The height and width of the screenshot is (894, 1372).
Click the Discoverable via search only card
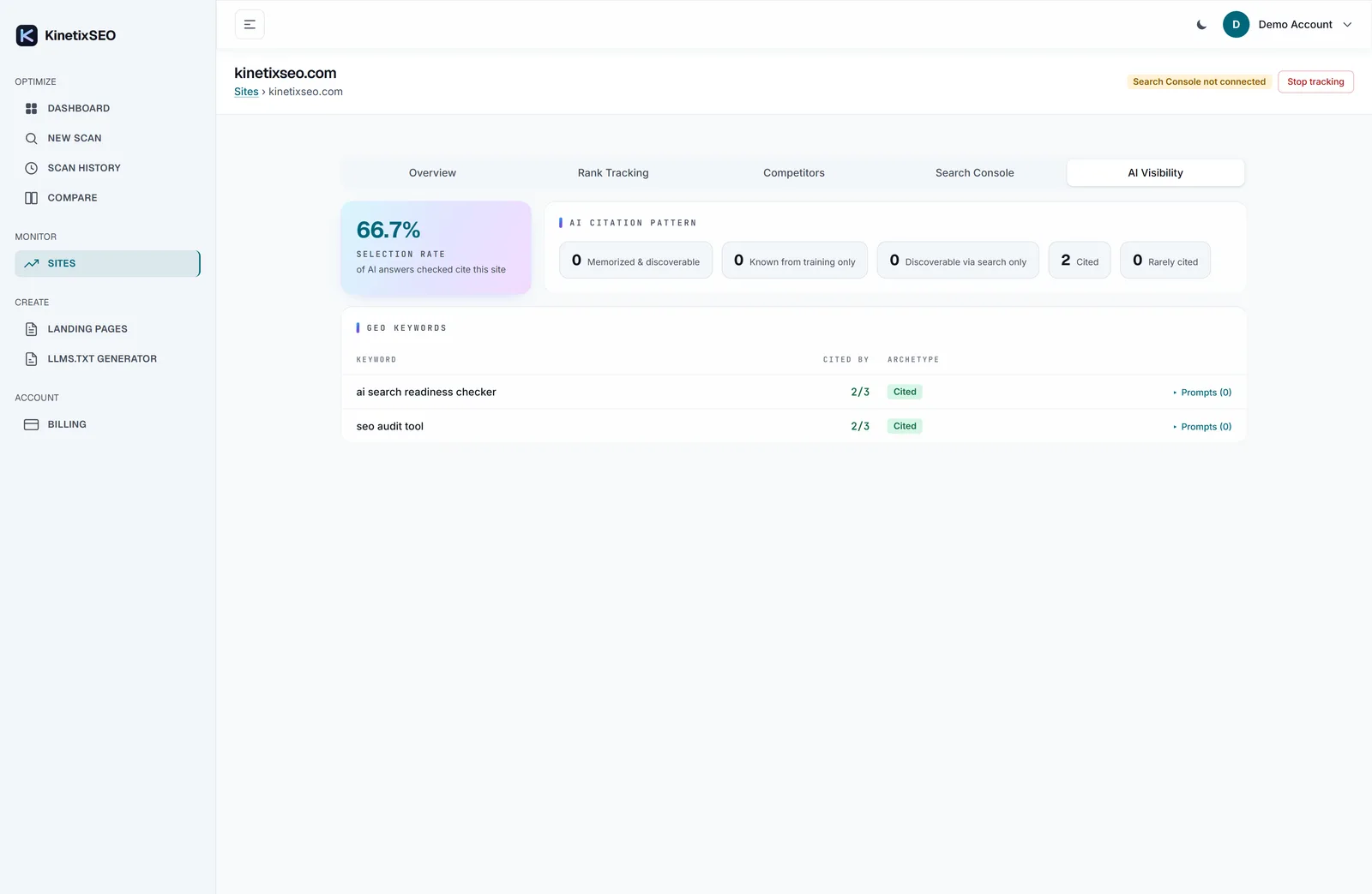(958, 261)
